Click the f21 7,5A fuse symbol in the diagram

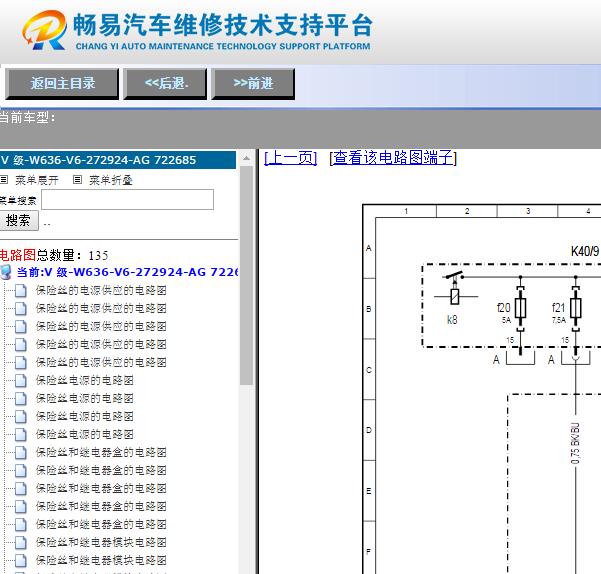pyautogui.click(x=575, y=308)
